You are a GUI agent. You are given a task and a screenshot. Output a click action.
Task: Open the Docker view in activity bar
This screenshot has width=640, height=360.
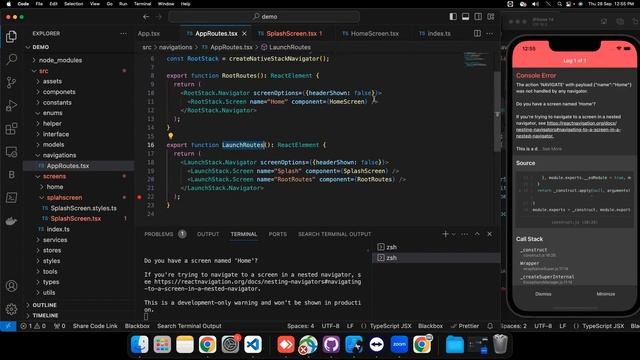[11, 221]
